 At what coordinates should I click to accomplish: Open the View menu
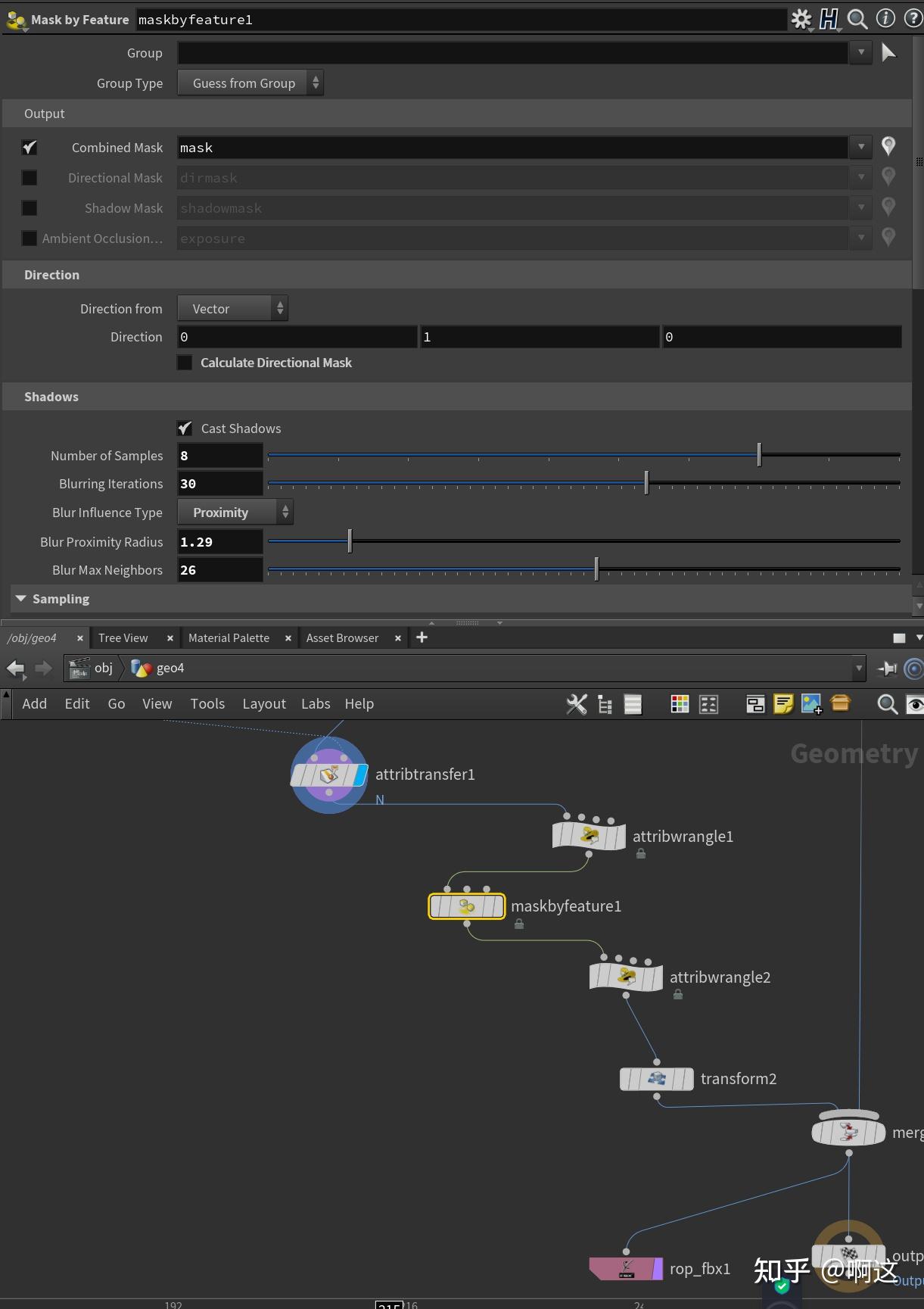tap(157, 704)
